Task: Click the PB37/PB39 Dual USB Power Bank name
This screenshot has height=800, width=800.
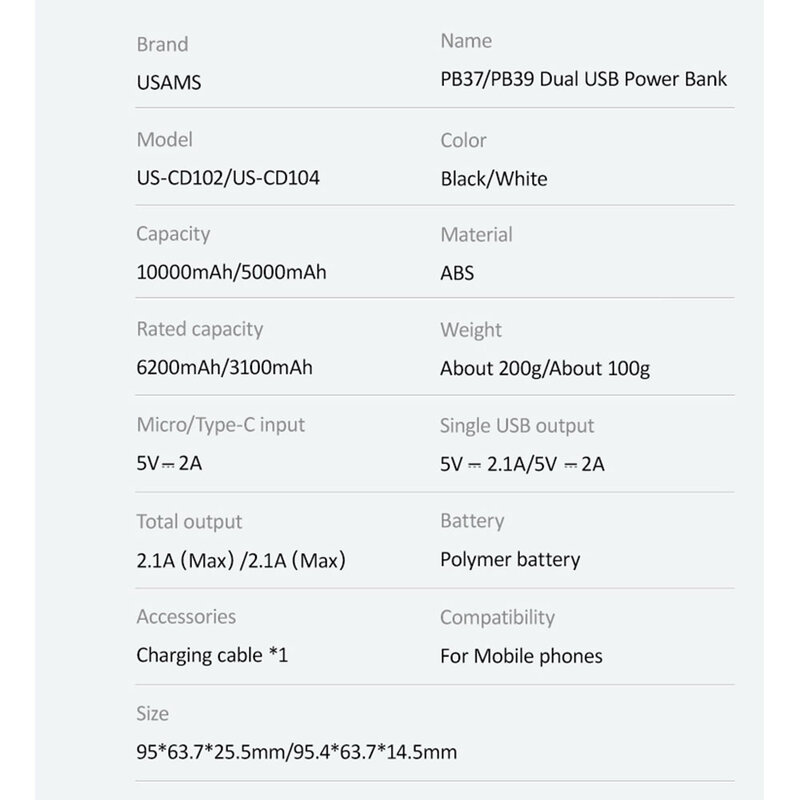Action: [x=583, y=79]
